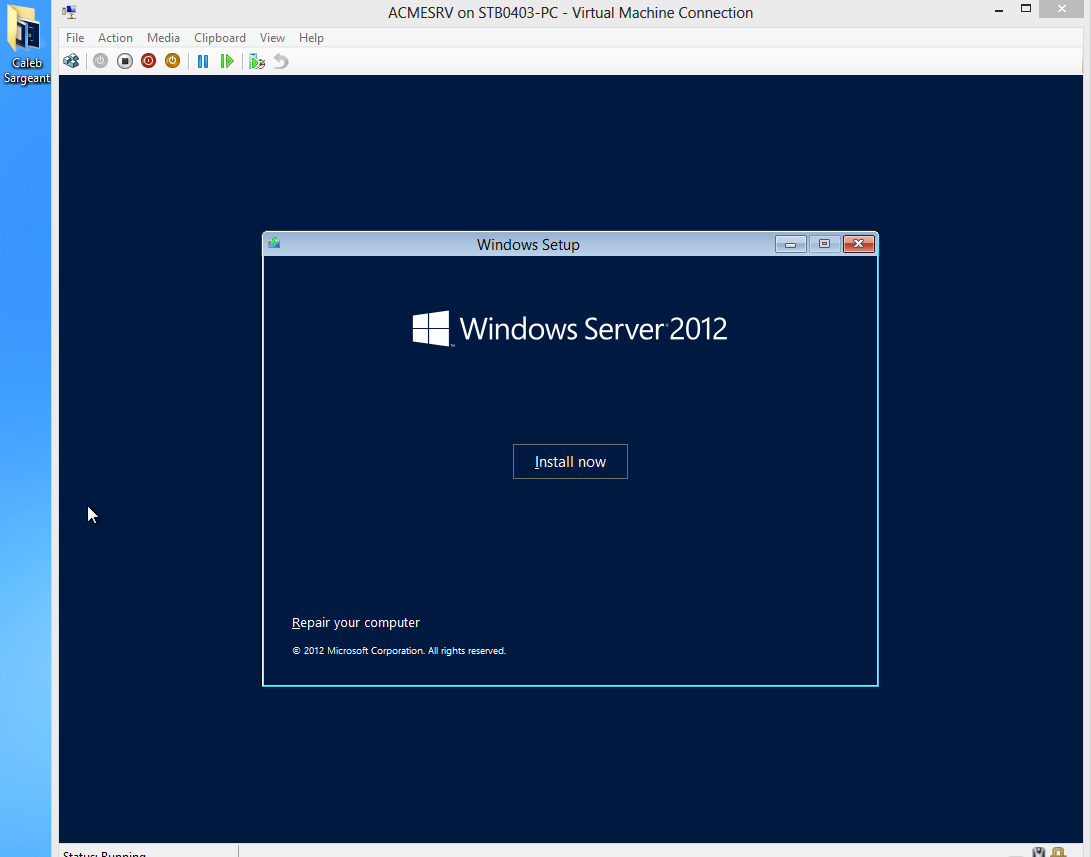Click the 2012 Microsoft Corporation copyright text
The image size is (1091, 857).
(399, 651)
